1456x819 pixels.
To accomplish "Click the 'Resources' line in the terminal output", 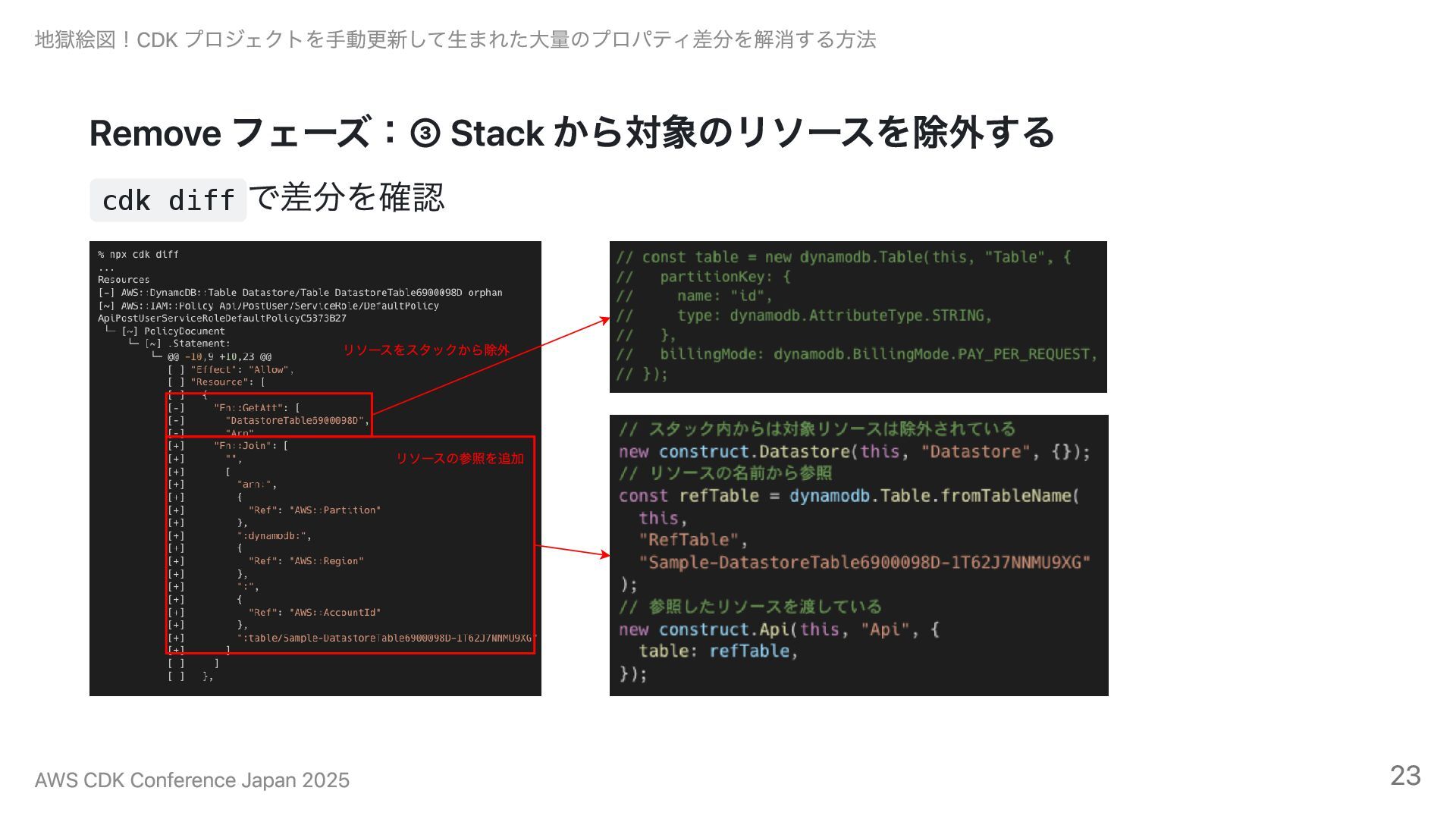I will [x=124, y=280].
